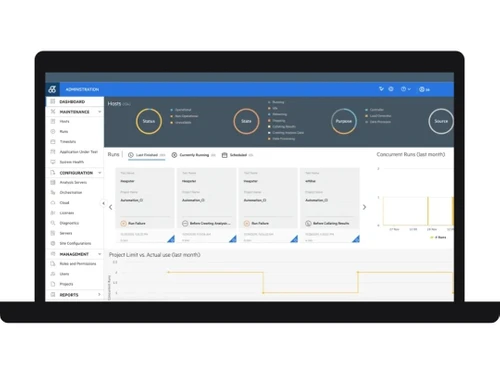Image resolution: width=500 pixels, height=375 pixels.
Task: Open Diagnostics in the sidebar
Action: [69, 223]
